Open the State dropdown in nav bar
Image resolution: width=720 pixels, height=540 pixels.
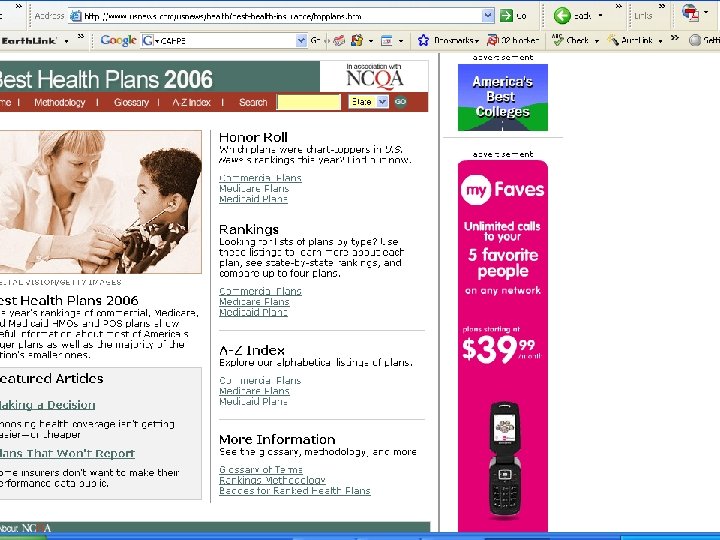click(368, 102)
